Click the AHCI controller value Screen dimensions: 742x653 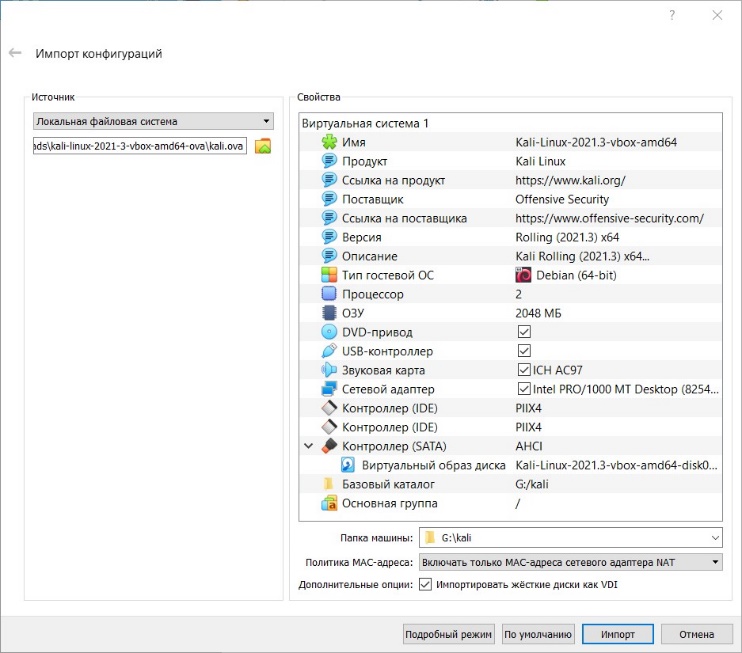pos(529,446)
